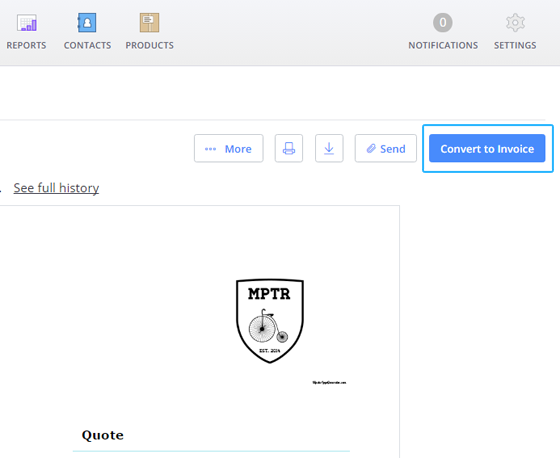Open the See full history link
The image size is (560, 458).
point(56,188)
